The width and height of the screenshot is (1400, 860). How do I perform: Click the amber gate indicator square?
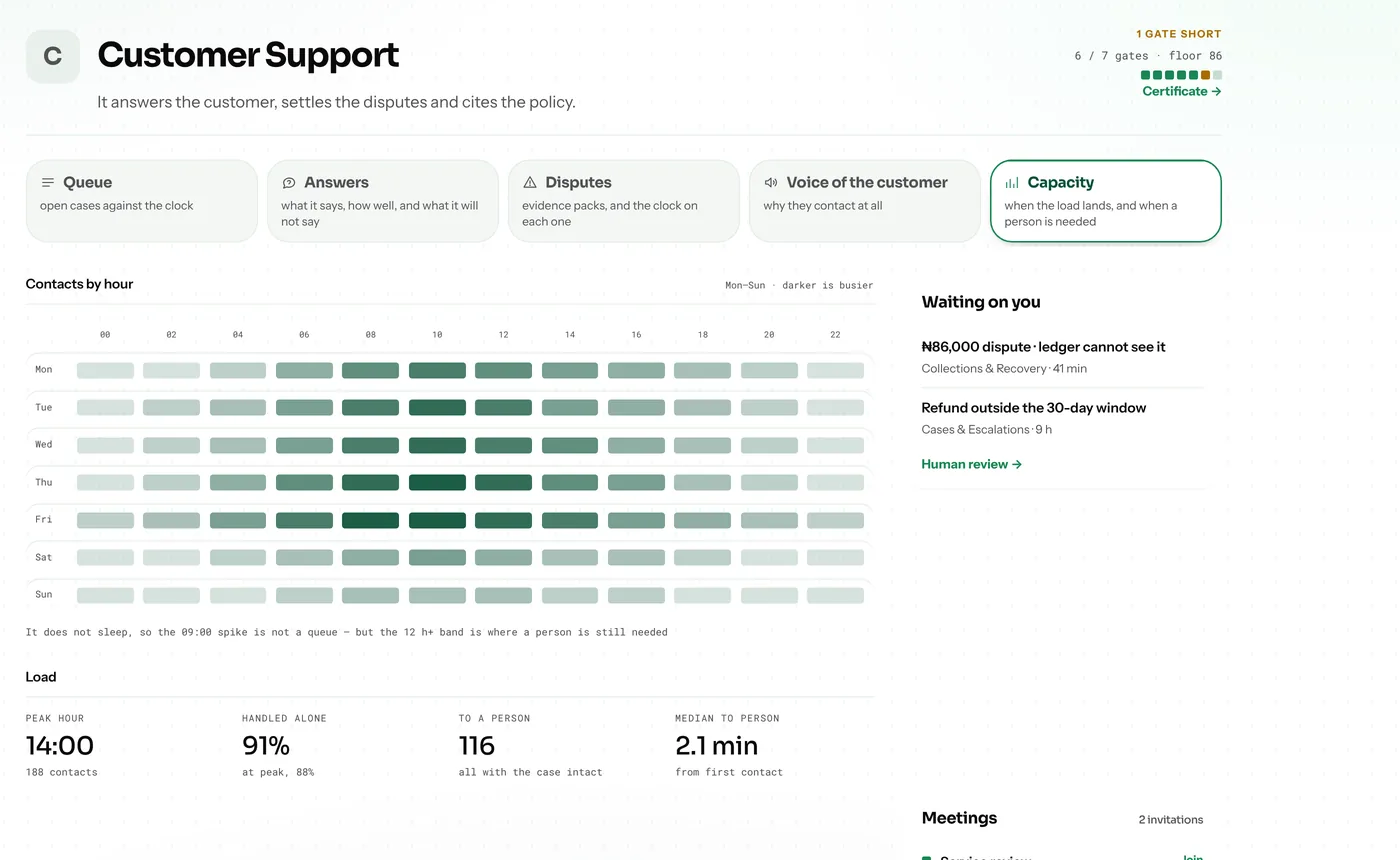pos(1205,75)
